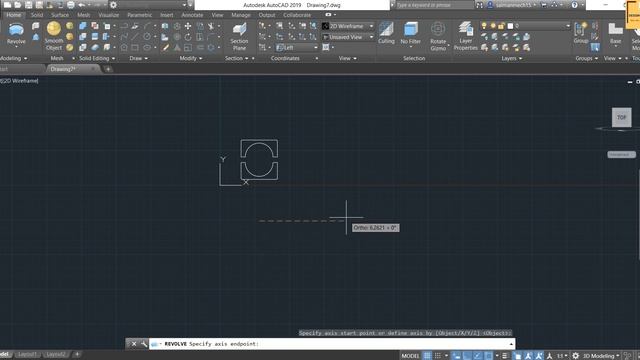The width and height of the screenshot is (640, 360).
Task: Close the command line with X button
Action: coord(134,344)
